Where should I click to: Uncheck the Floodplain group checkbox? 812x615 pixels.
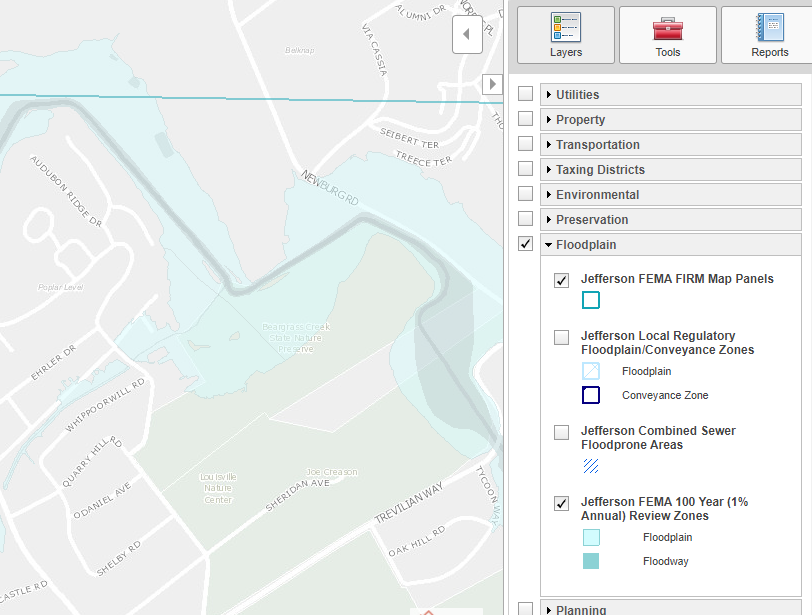pyautogui.click(x=525, y=244)
